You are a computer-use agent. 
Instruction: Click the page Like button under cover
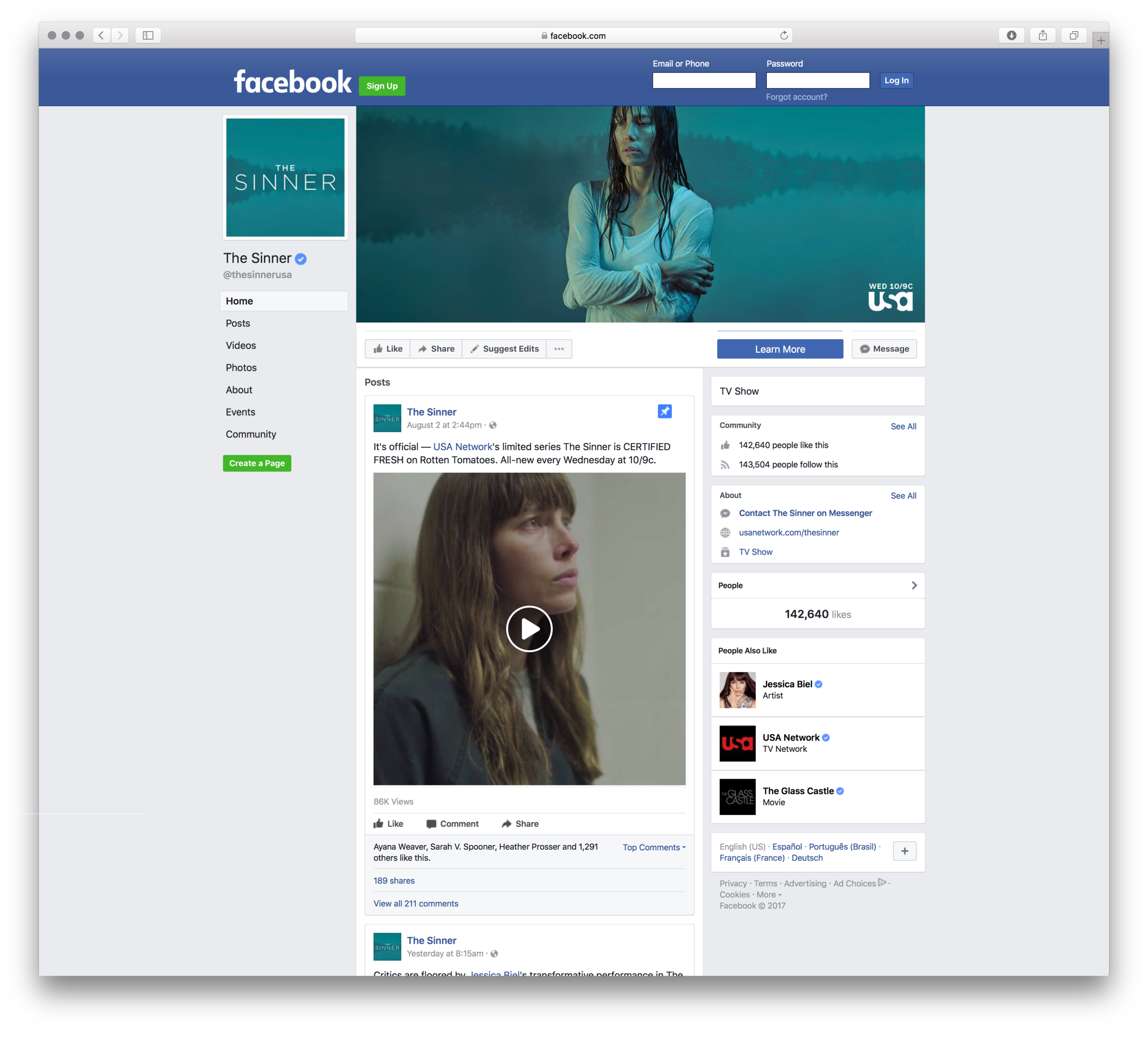(x=388, y=348)
